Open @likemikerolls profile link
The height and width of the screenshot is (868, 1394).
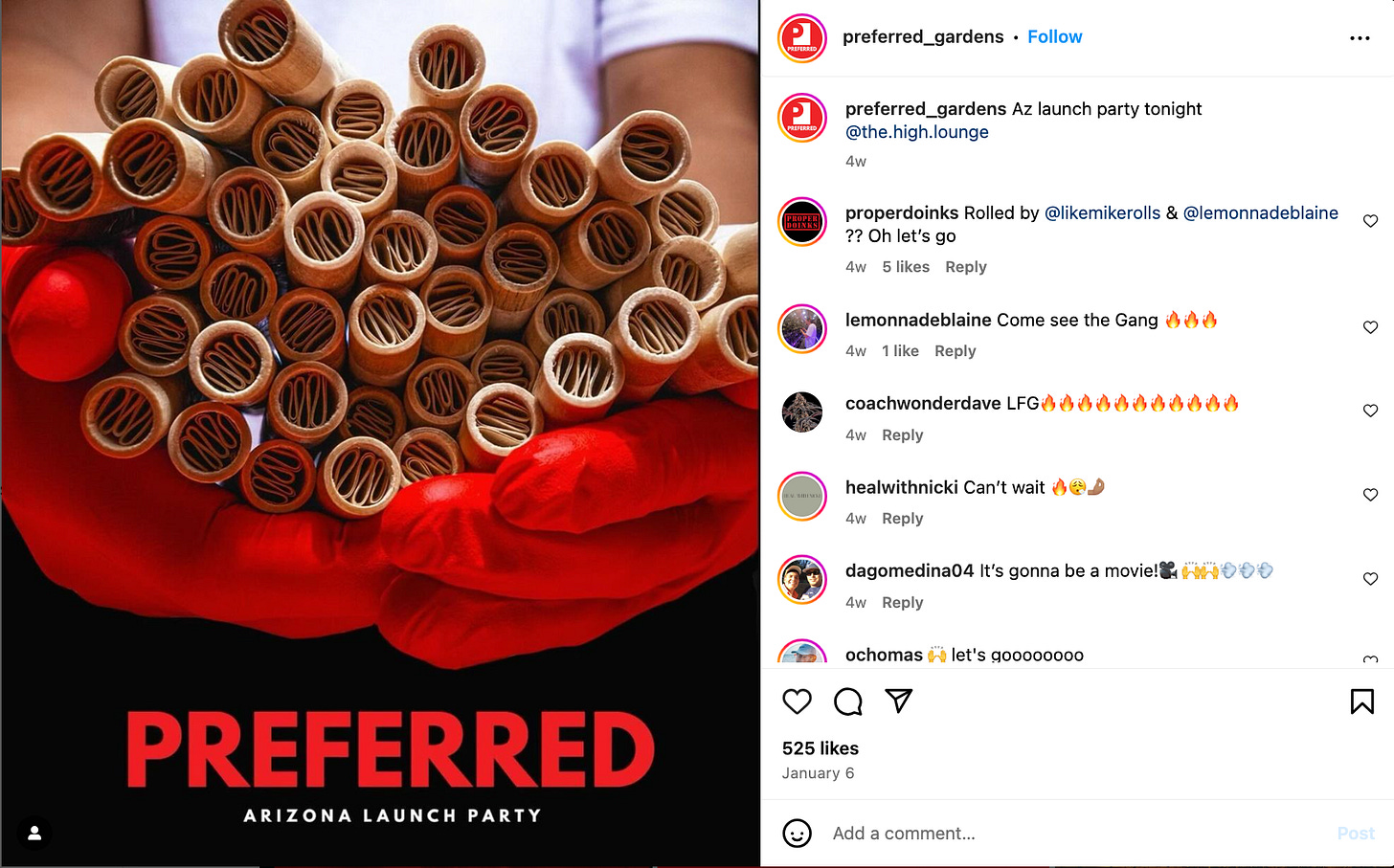click(x=1102, y=213)
